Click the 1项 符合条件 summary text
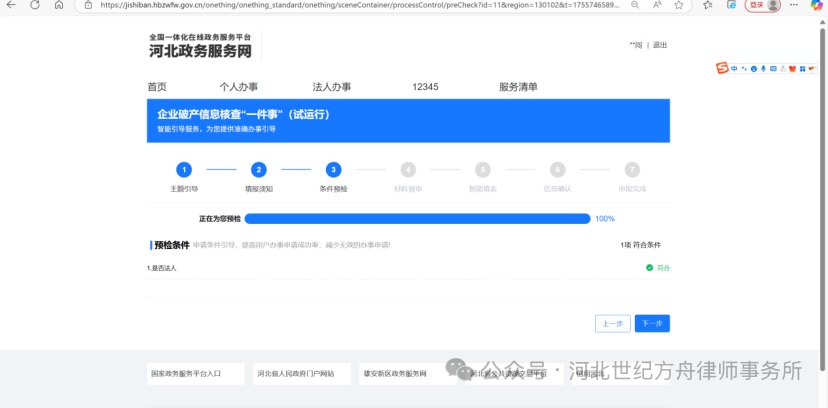 640,245
